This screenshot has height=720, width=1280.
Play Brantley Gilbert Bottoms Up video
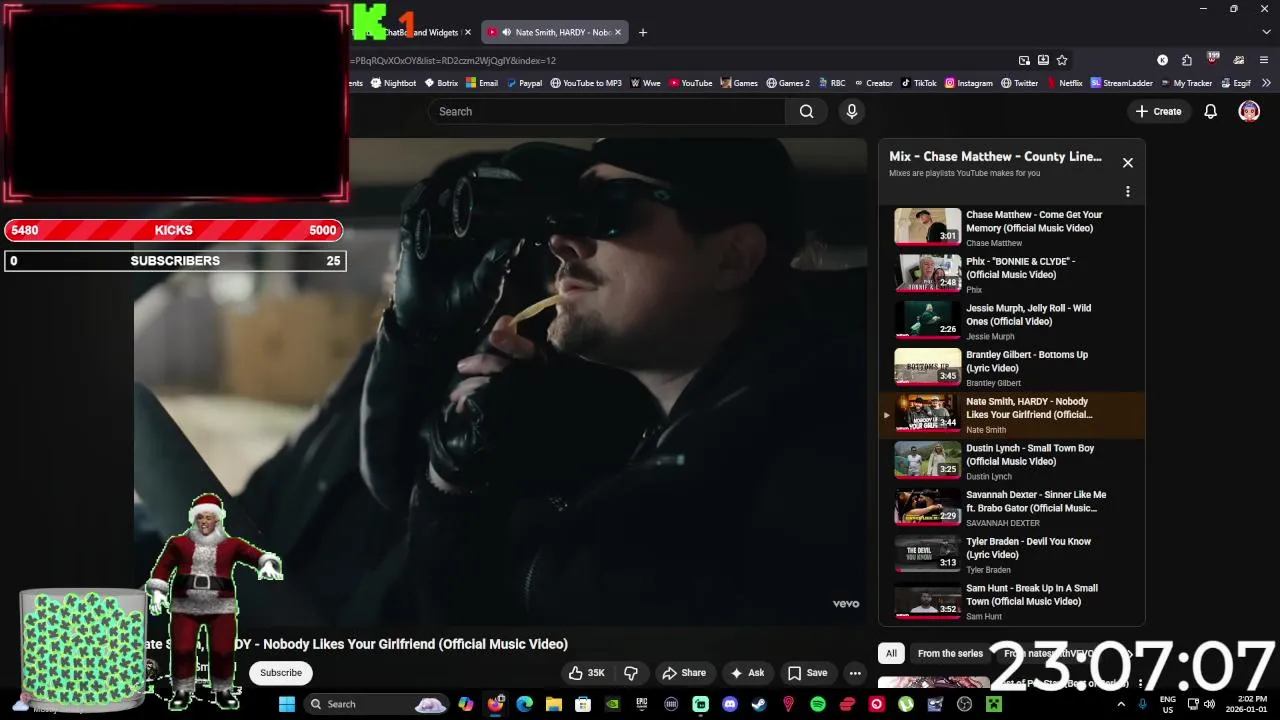(1012, 369)
